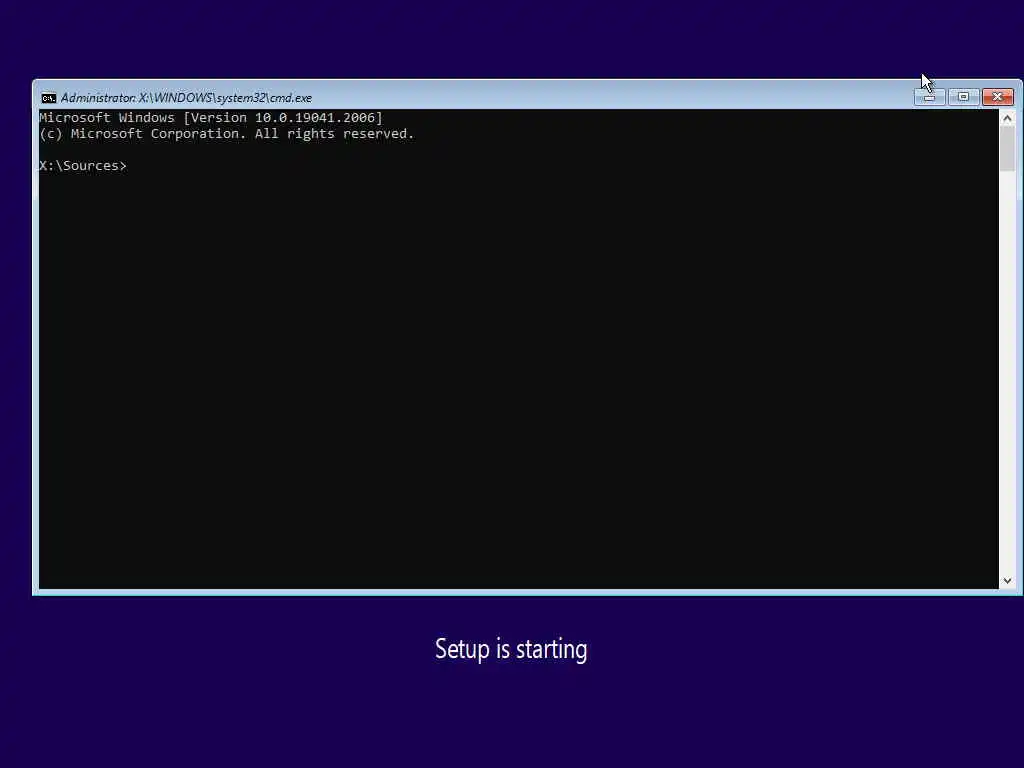Close the Administrator cmd.exe window
This screenshot has height=768, width=1024.
click(997, 97)
